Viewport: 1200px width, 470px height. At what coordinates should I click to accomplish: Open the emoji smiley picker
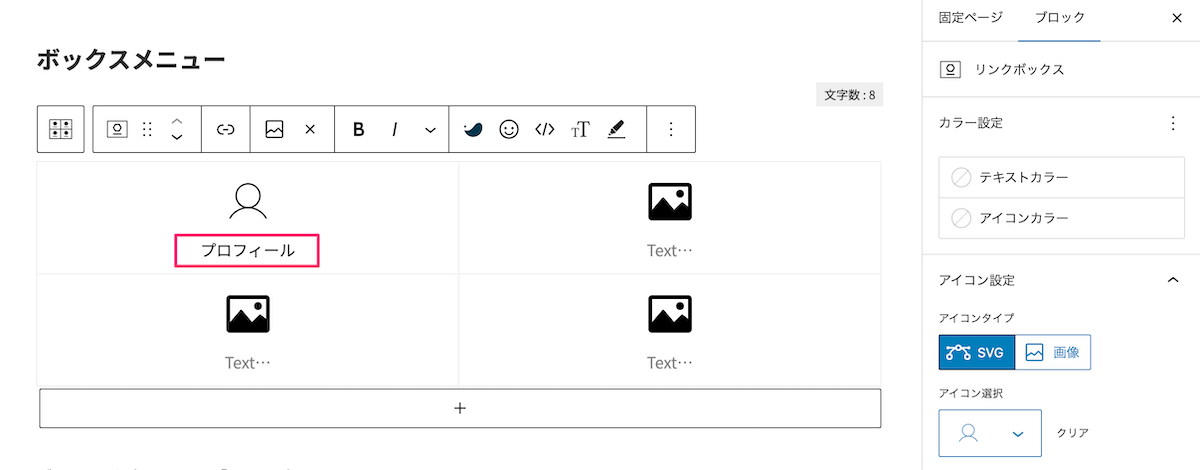pyautogui.click(x=508, y=129)
